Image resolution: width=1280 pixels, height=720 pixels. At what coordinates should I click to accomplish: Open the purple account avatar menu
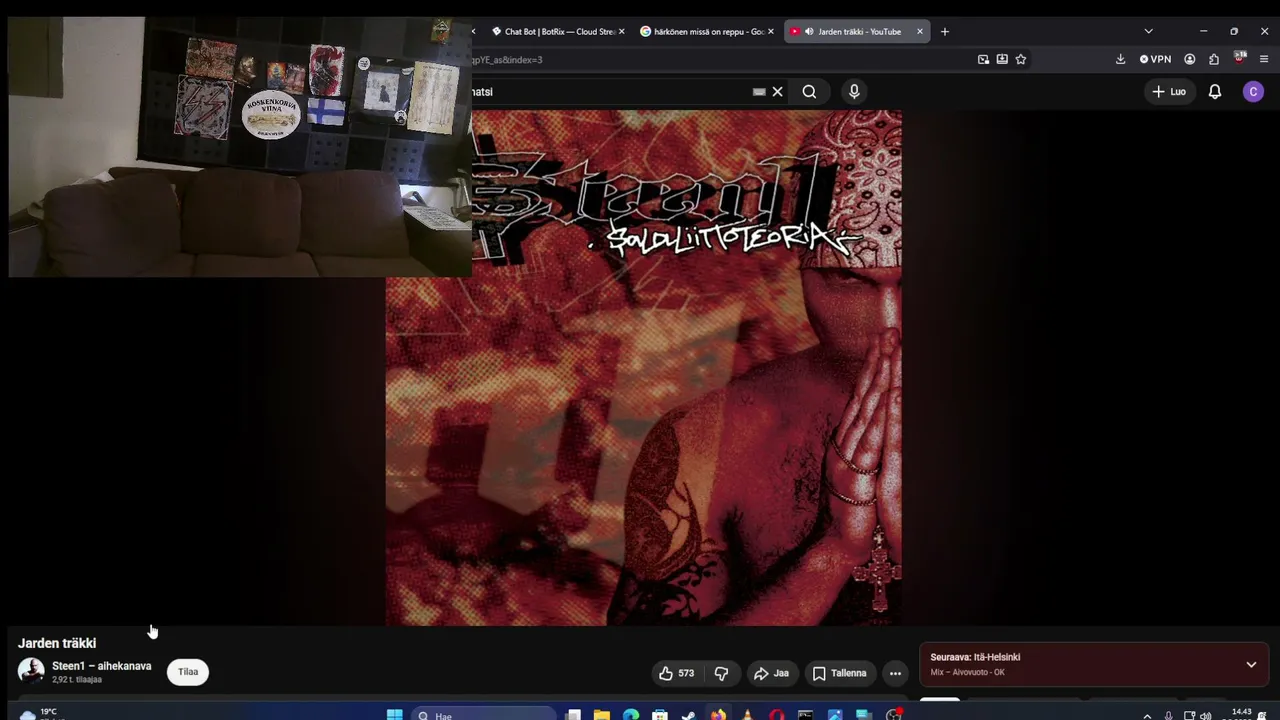coord(1253,92)
